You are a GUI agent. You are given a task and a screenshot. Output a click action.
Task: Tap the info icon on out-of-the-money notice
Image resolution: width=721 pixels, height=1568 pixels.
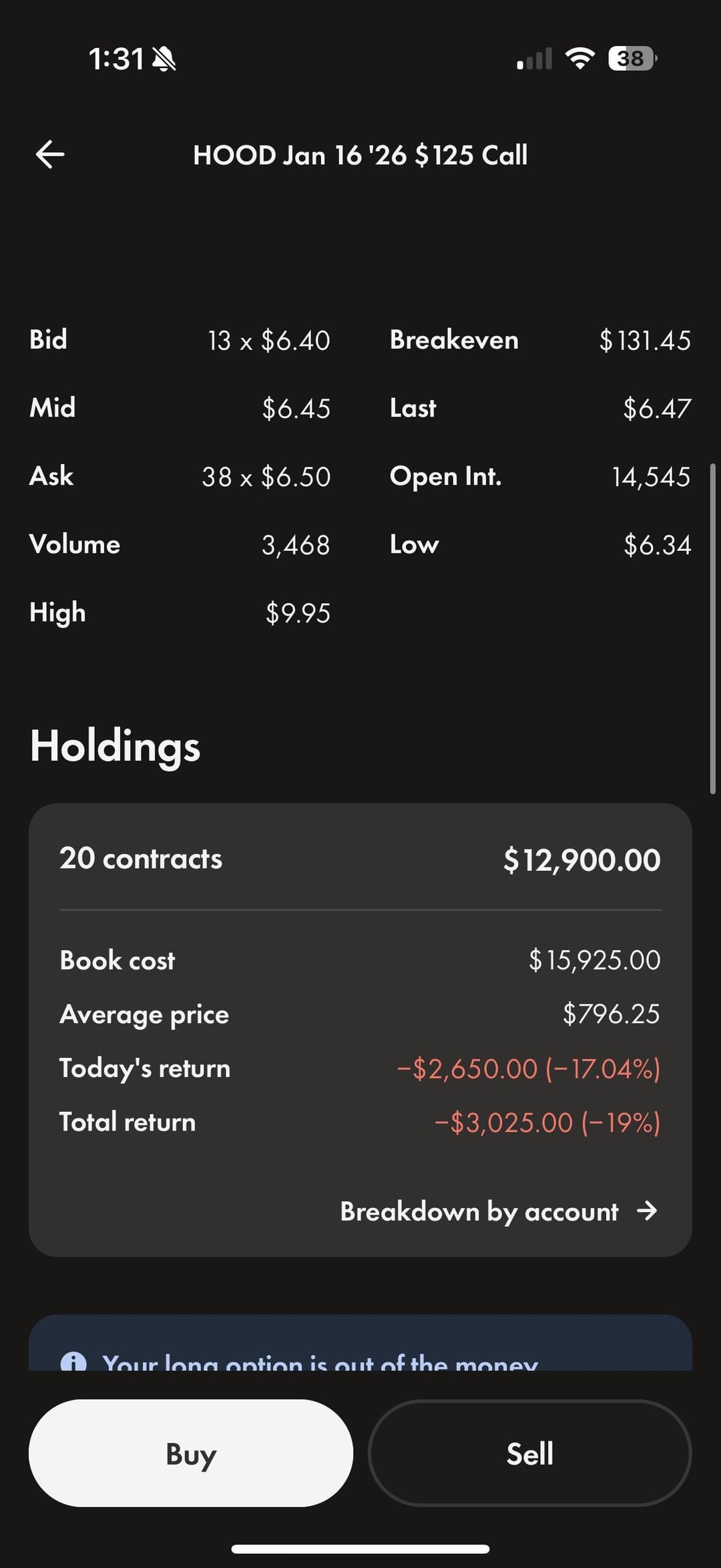(73, 1361)
